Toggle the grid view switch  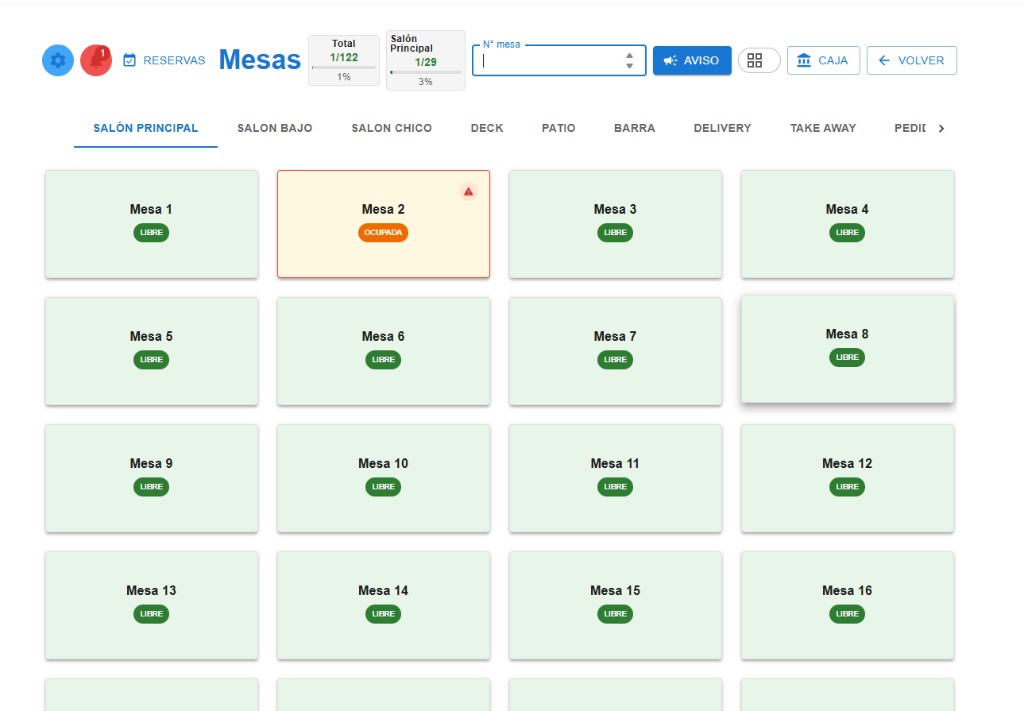click(x=760, y=60)
